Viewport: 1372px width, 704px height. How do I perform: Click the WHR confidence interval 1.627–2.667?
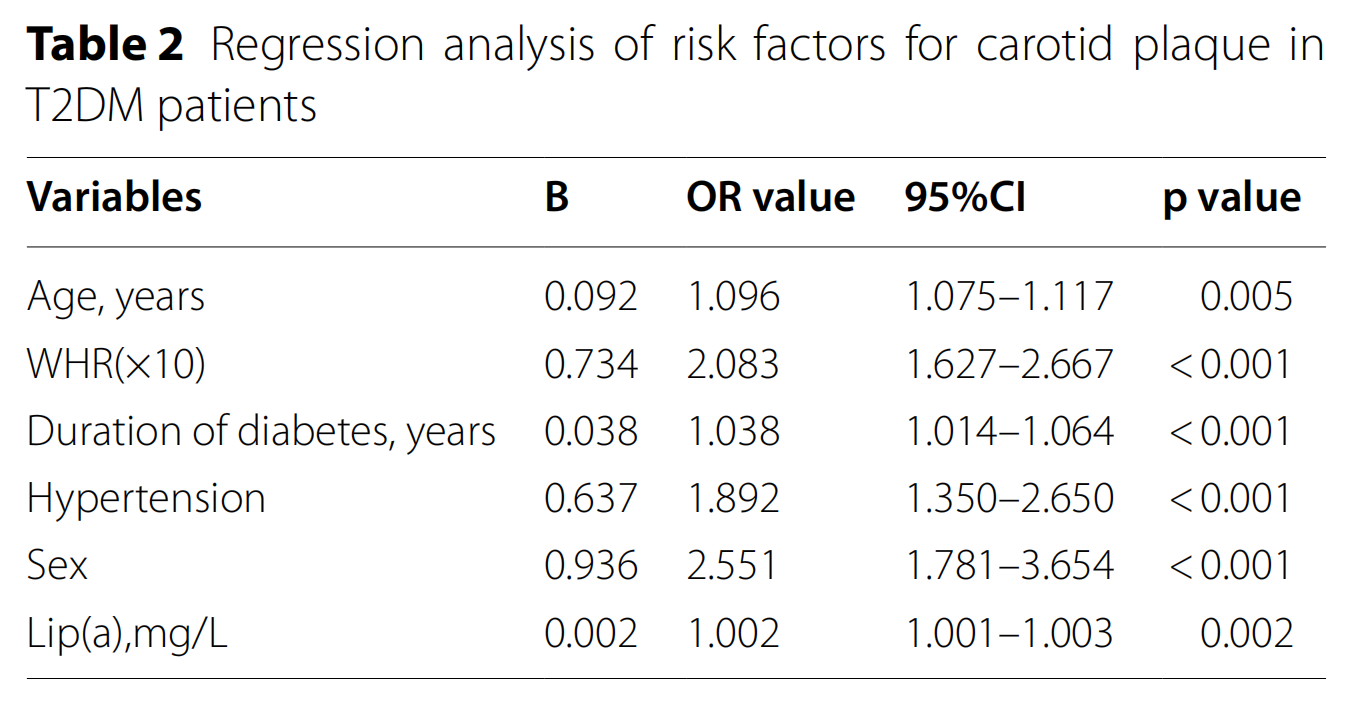click(1008, 364)
